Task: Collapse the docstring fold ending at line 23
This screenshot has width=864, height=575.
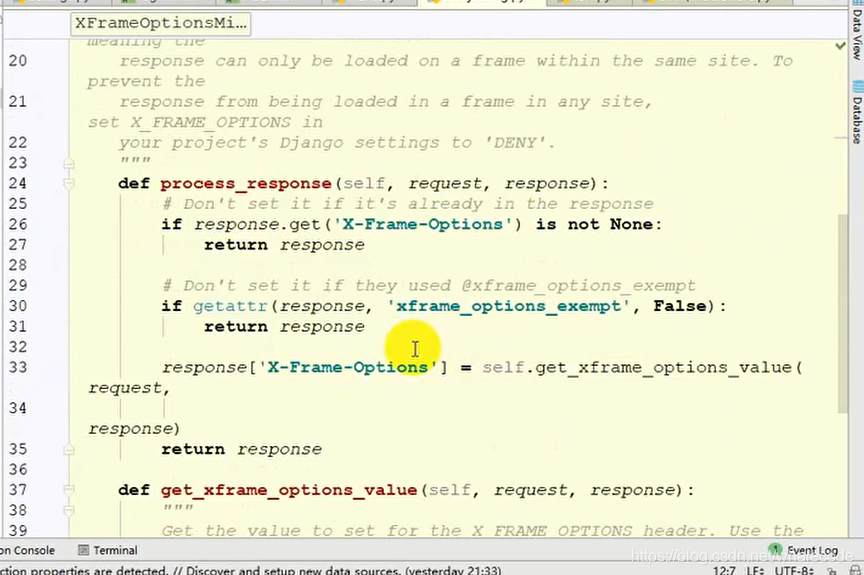Action: tap(69, 164)
